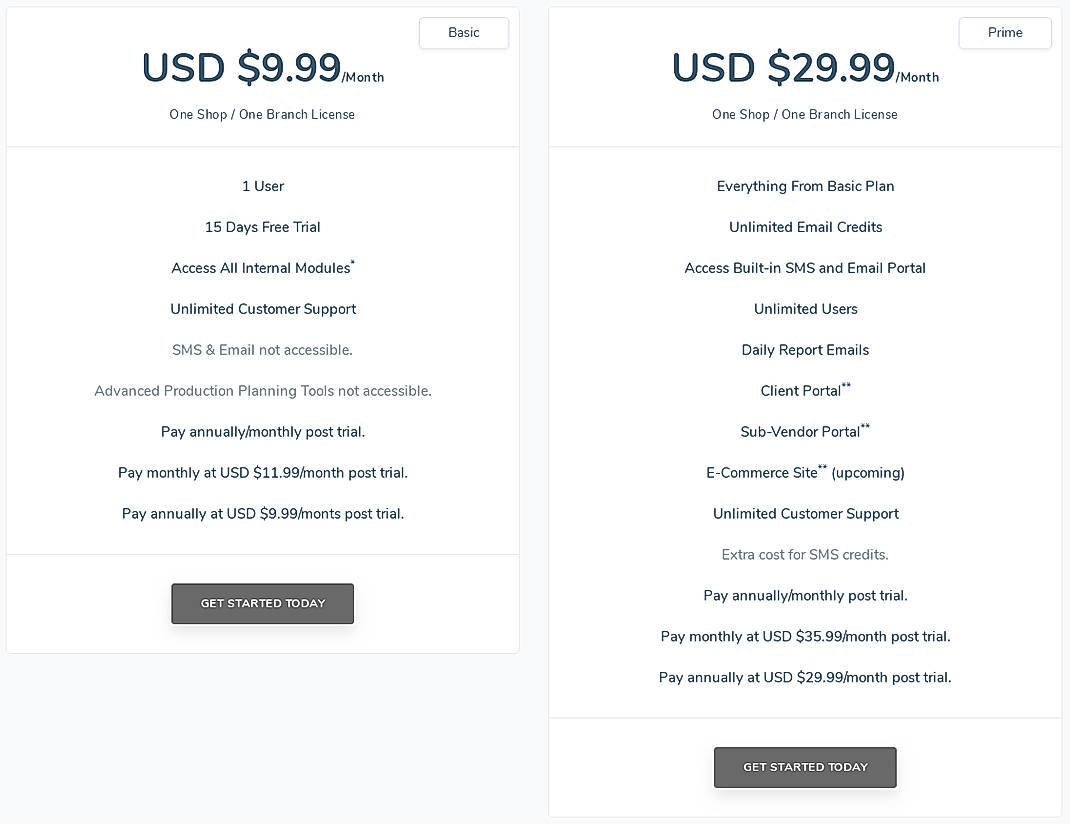Click the USD $29.99/Month price heading
Viewport: 1070px width, 824px height.
pos(805,67)
